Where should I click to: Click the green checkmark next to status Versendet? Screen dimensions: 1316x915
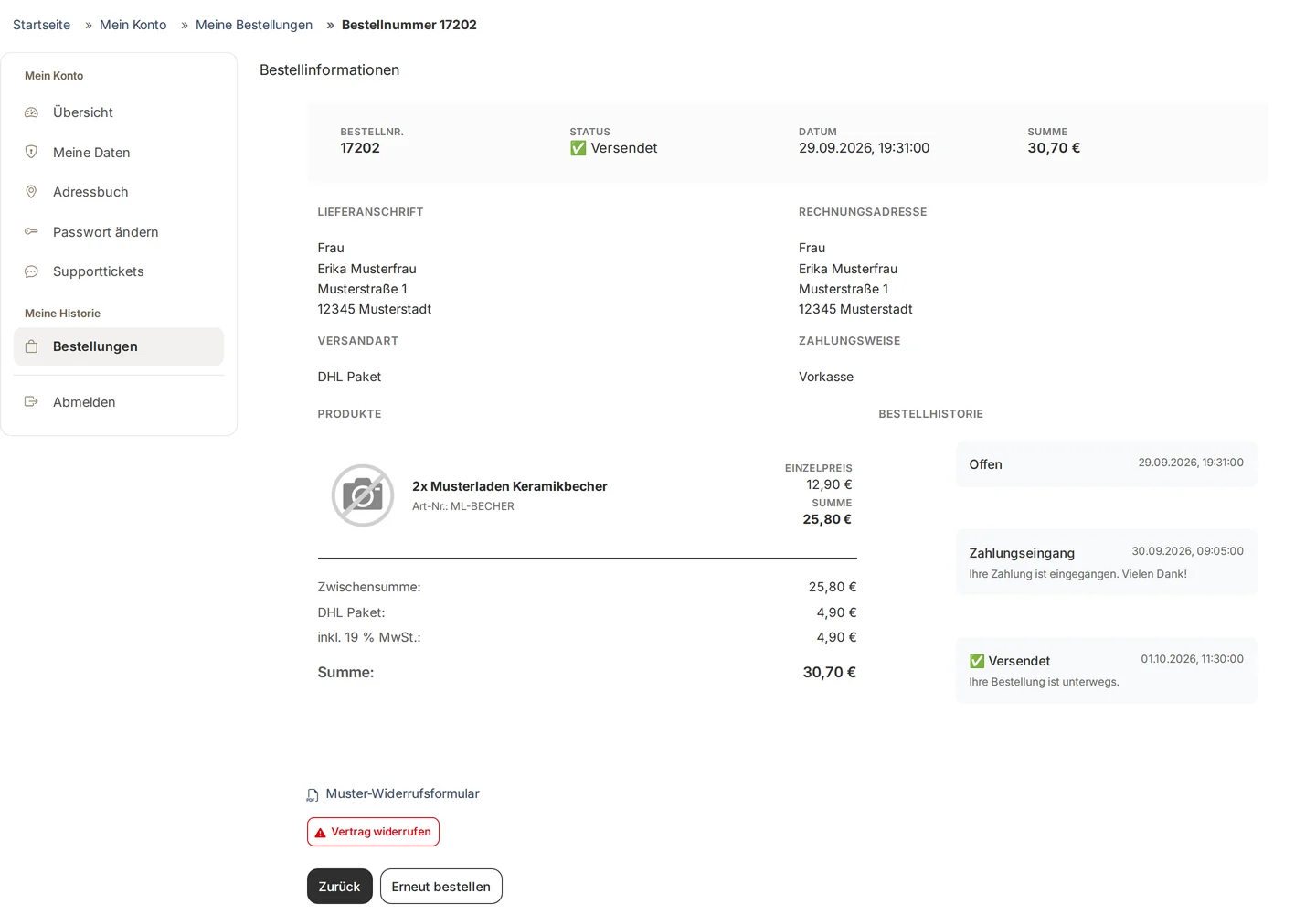[578, 148]
